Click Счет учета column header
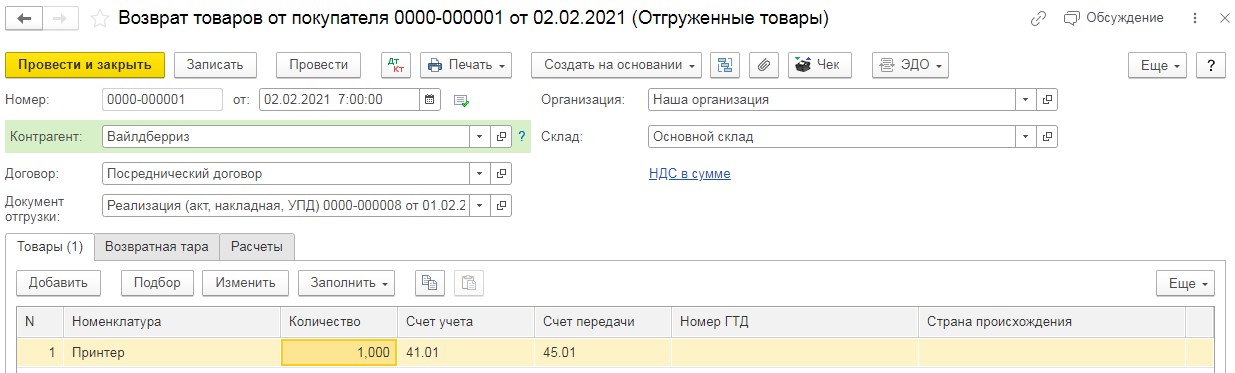Viewport: 1235px width, 373px height. (466, 322)
